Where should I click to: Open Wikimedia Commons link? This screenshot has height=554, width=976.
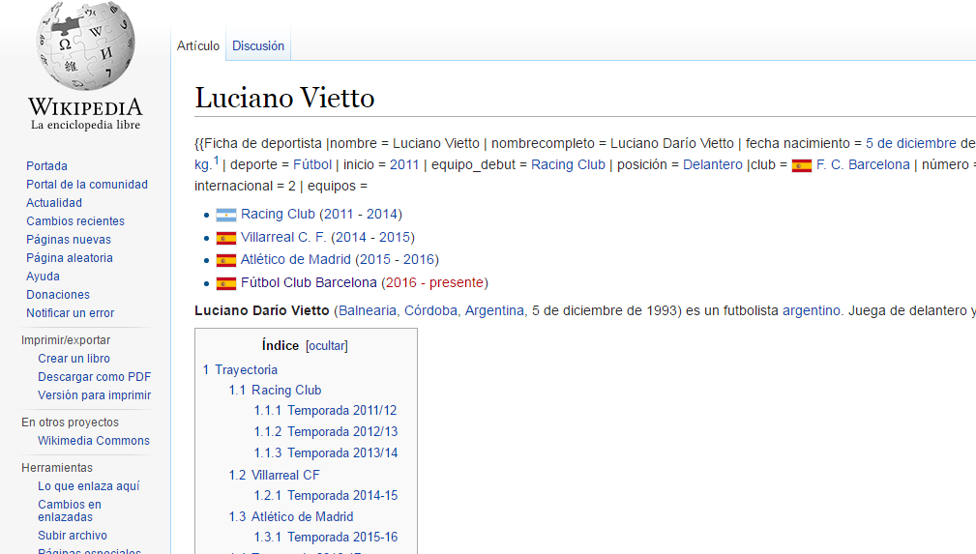click(94, 441)
